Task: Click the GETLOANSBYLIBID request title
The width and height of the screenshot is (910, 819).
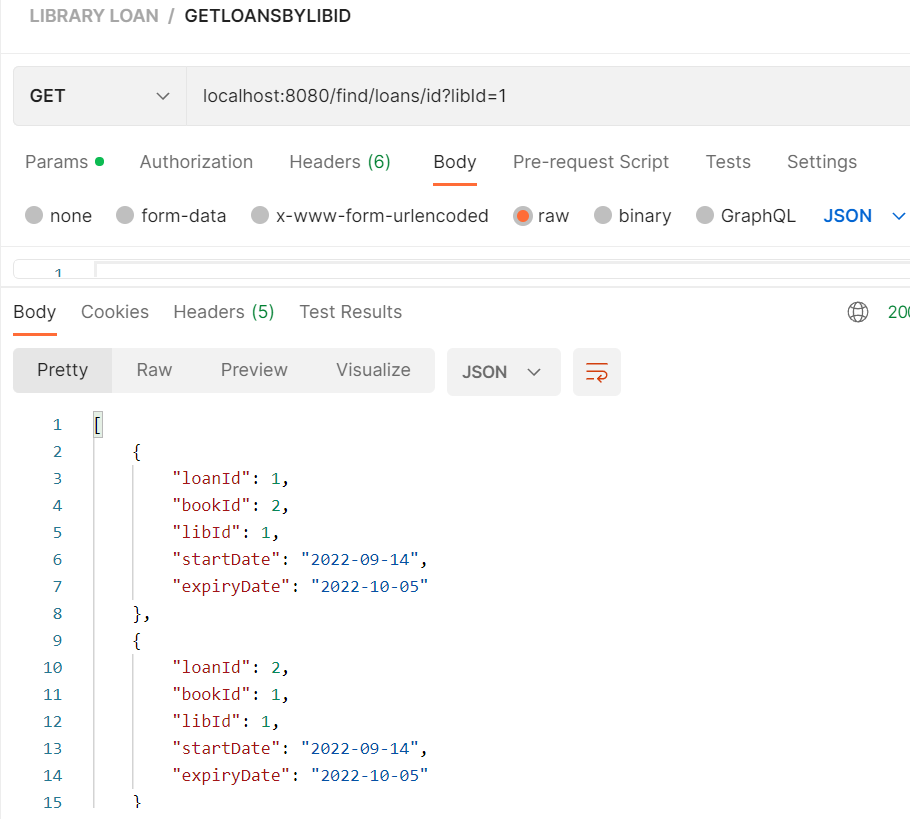Action: tap(268, 16)
